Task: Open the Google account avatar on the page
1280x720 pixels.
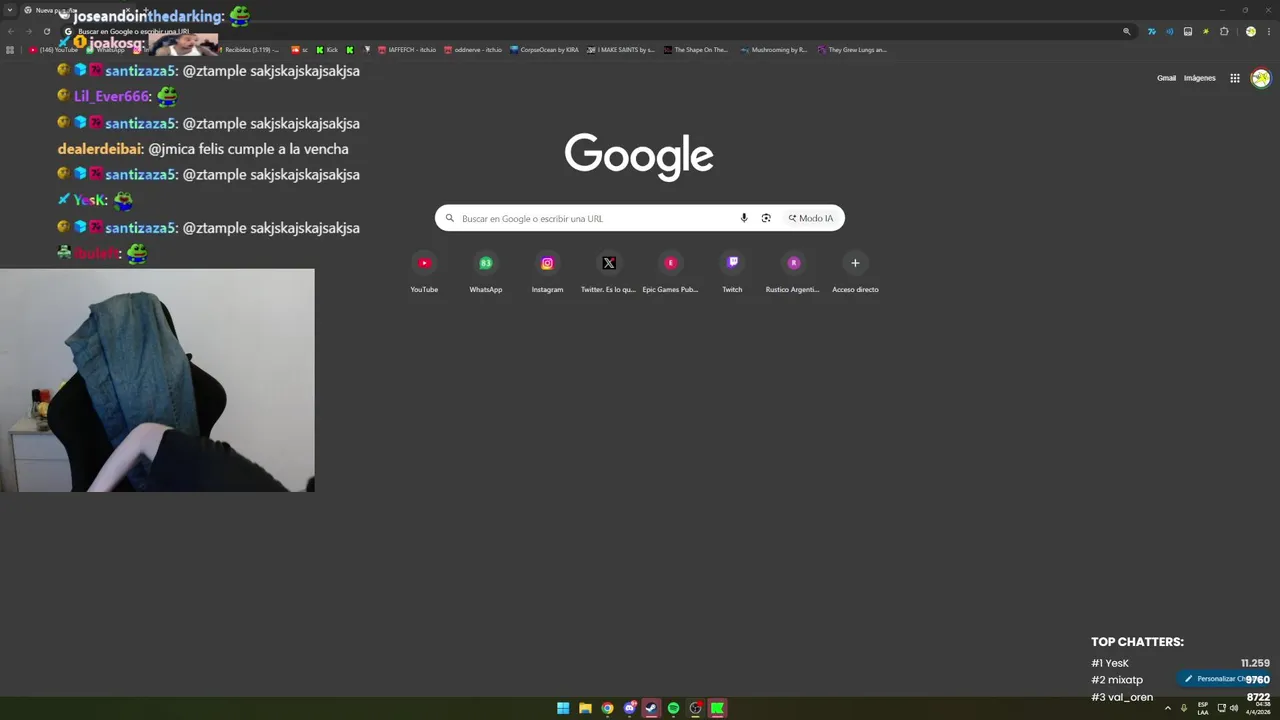Action: coord(1261,78)
